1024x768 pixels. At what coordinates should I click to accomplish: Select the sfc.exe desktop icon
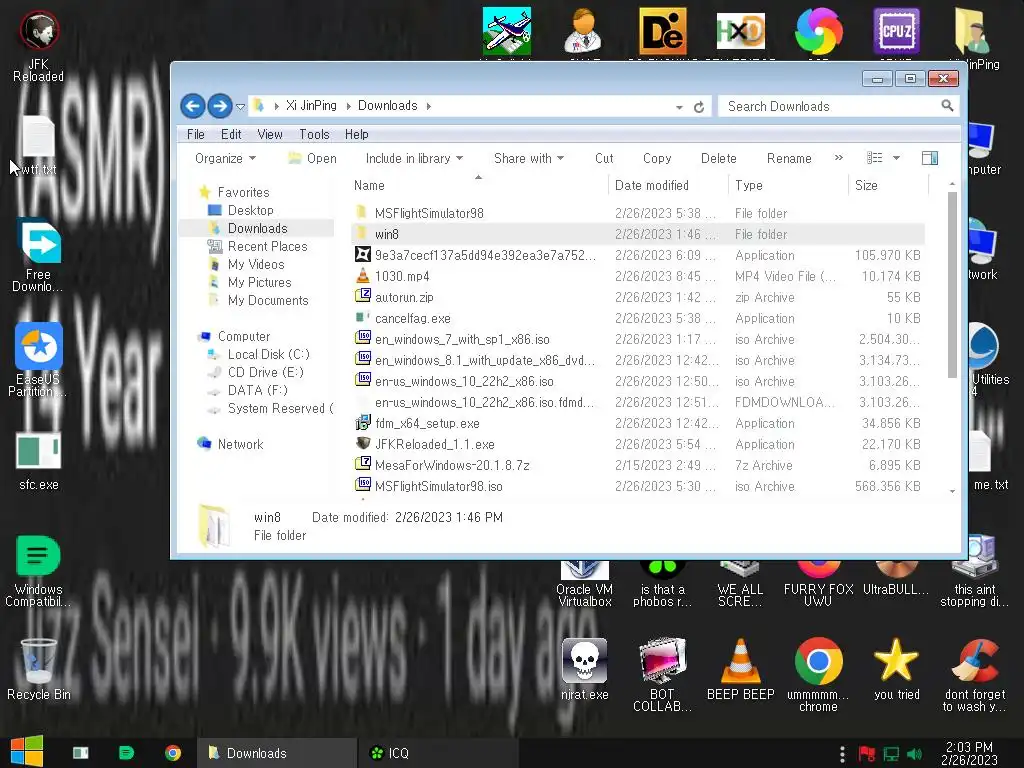point(39,460)
